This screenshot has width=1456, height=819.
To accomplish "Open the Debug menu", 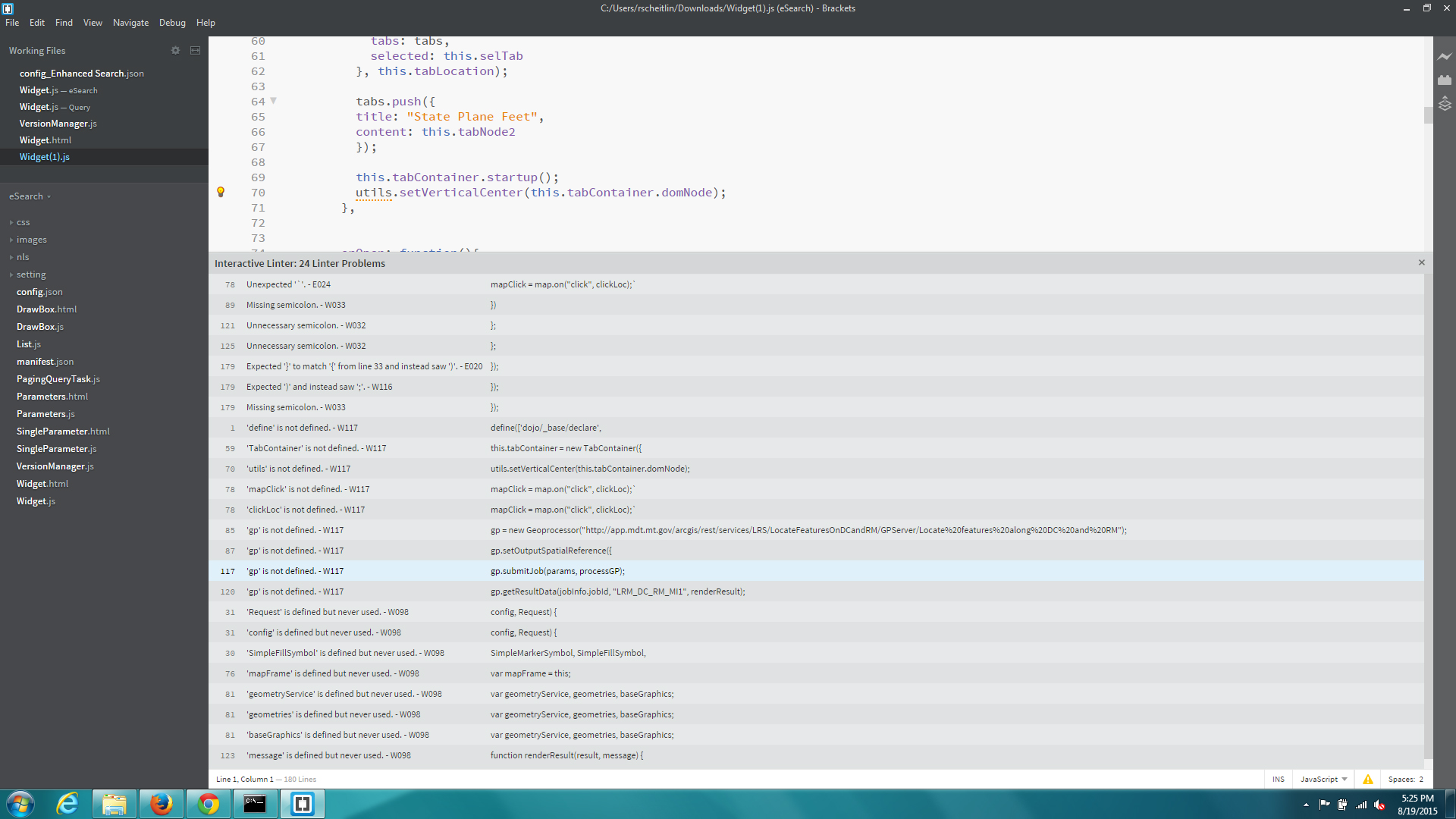I will (172, 23).
